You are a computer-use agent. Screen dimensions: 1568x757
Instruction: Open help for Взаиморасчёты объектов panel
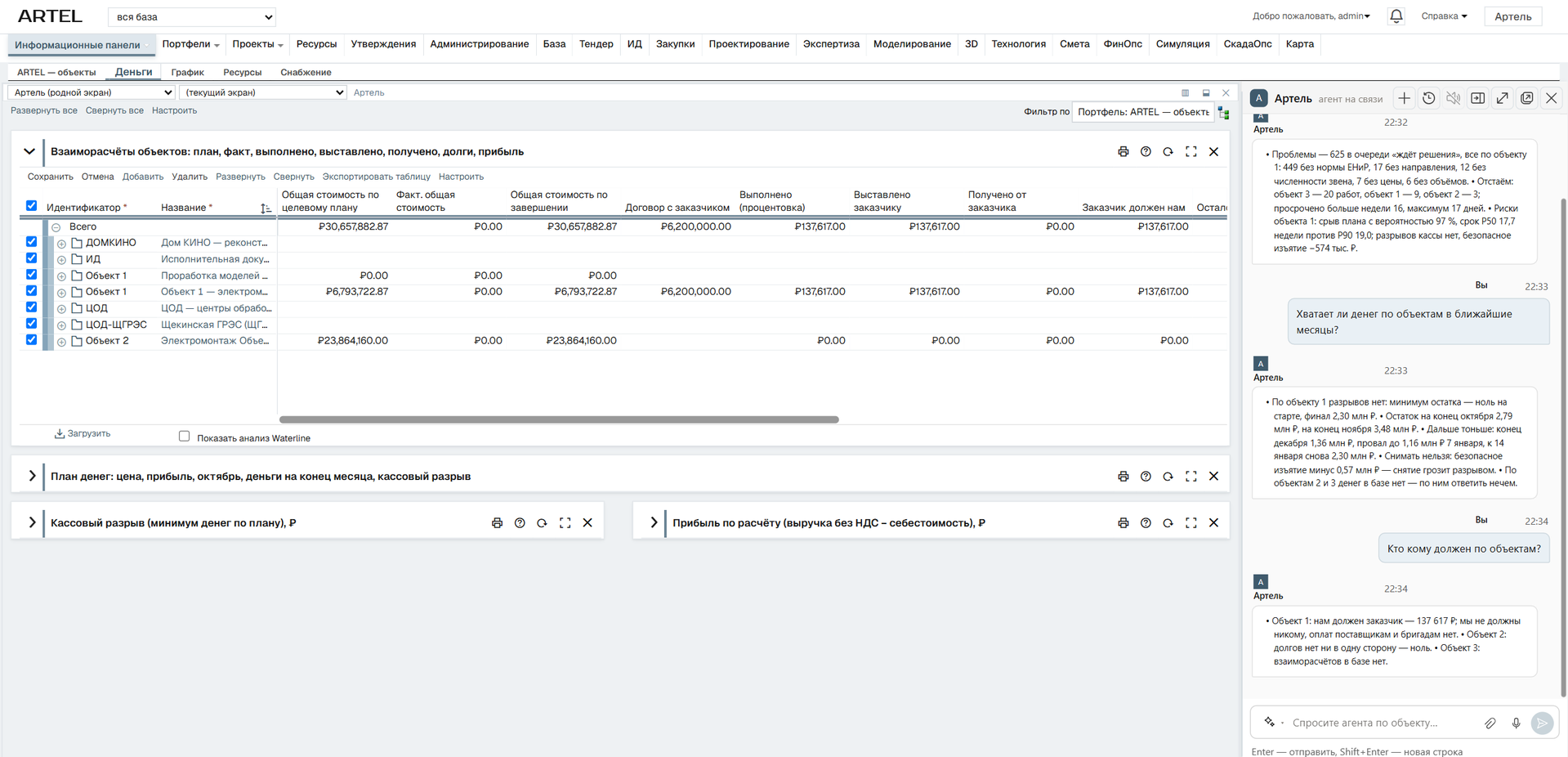coord(1146,151)
